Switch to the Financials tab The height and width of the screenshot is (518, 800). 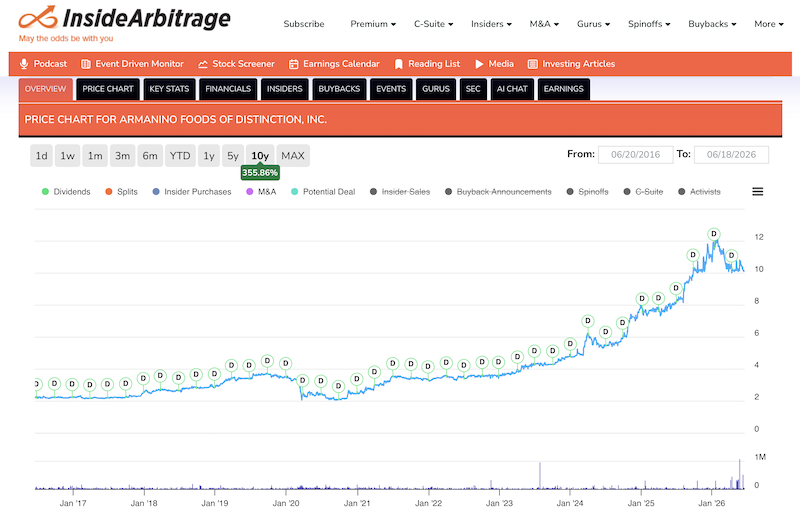pyautogui.click(x=228, y=89)
